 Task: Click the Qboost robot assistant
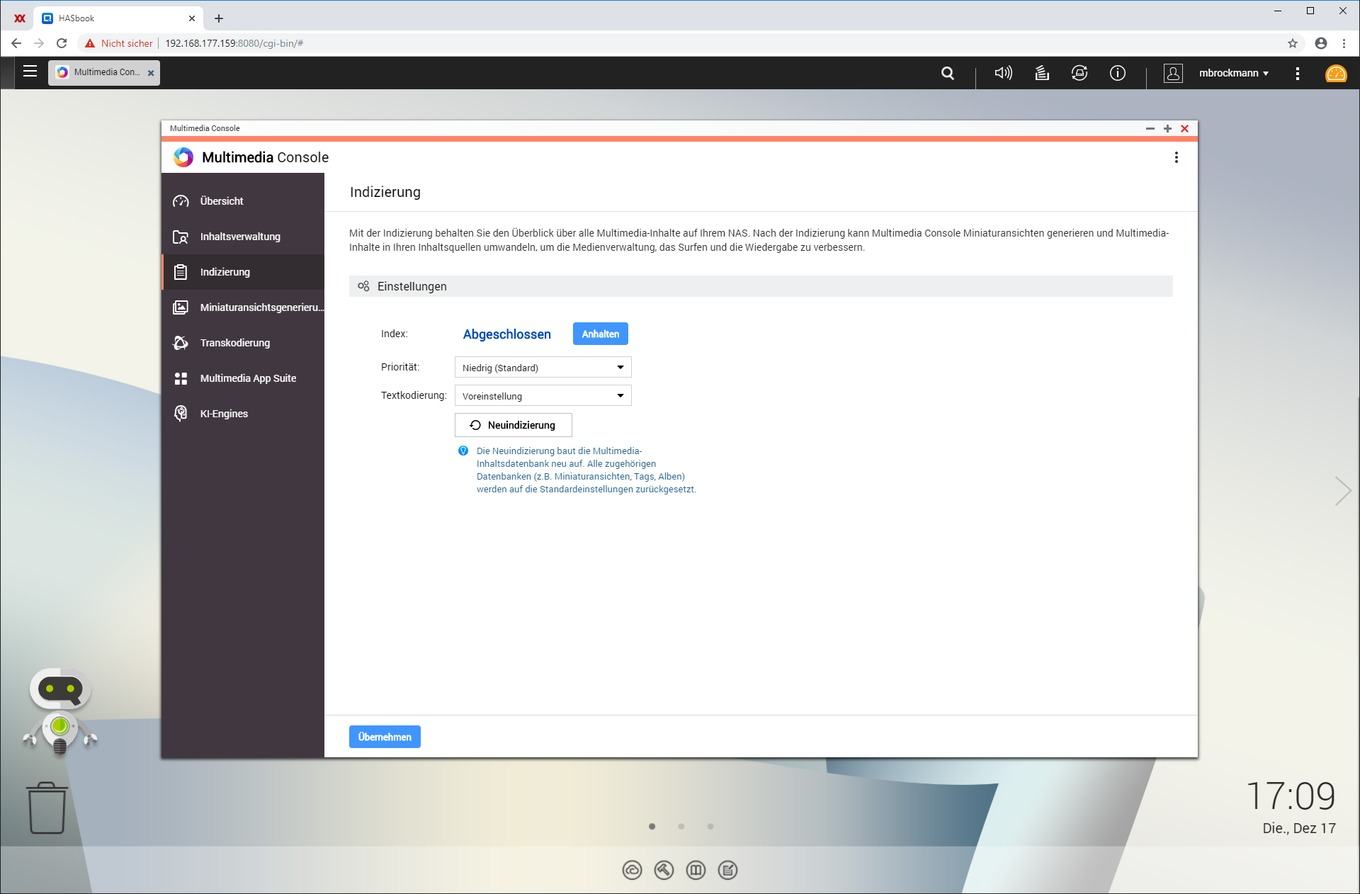[x=60, y=712]
